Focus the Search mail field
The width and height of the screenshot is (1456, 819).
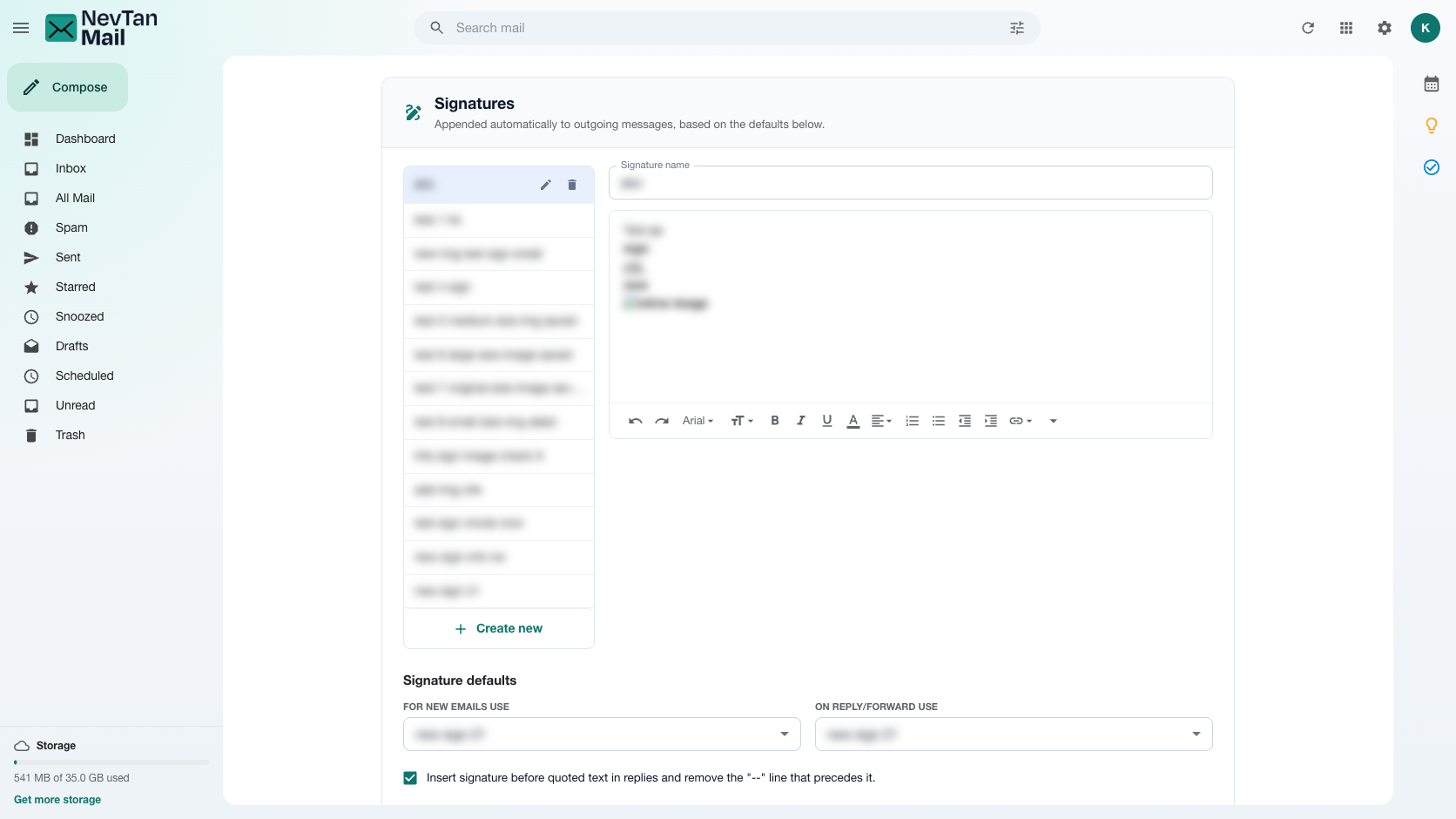[727, 28]
